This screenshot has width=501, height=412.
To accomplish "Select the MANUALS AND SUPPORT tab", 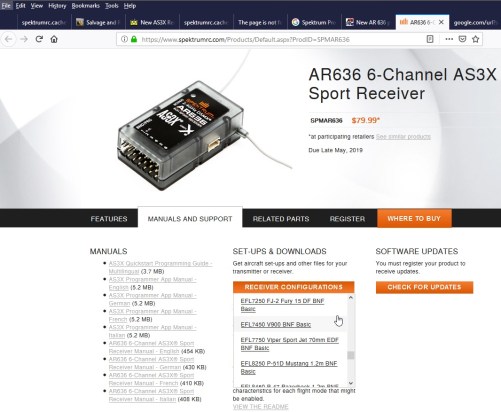I will tap(190, 219).
